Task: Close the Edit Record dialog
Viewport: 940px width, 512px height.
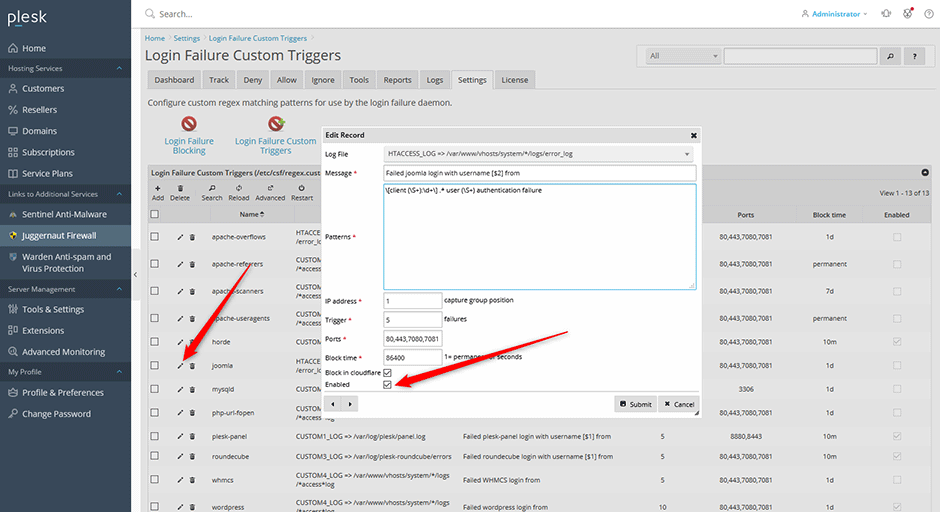Action: [694, 135]
